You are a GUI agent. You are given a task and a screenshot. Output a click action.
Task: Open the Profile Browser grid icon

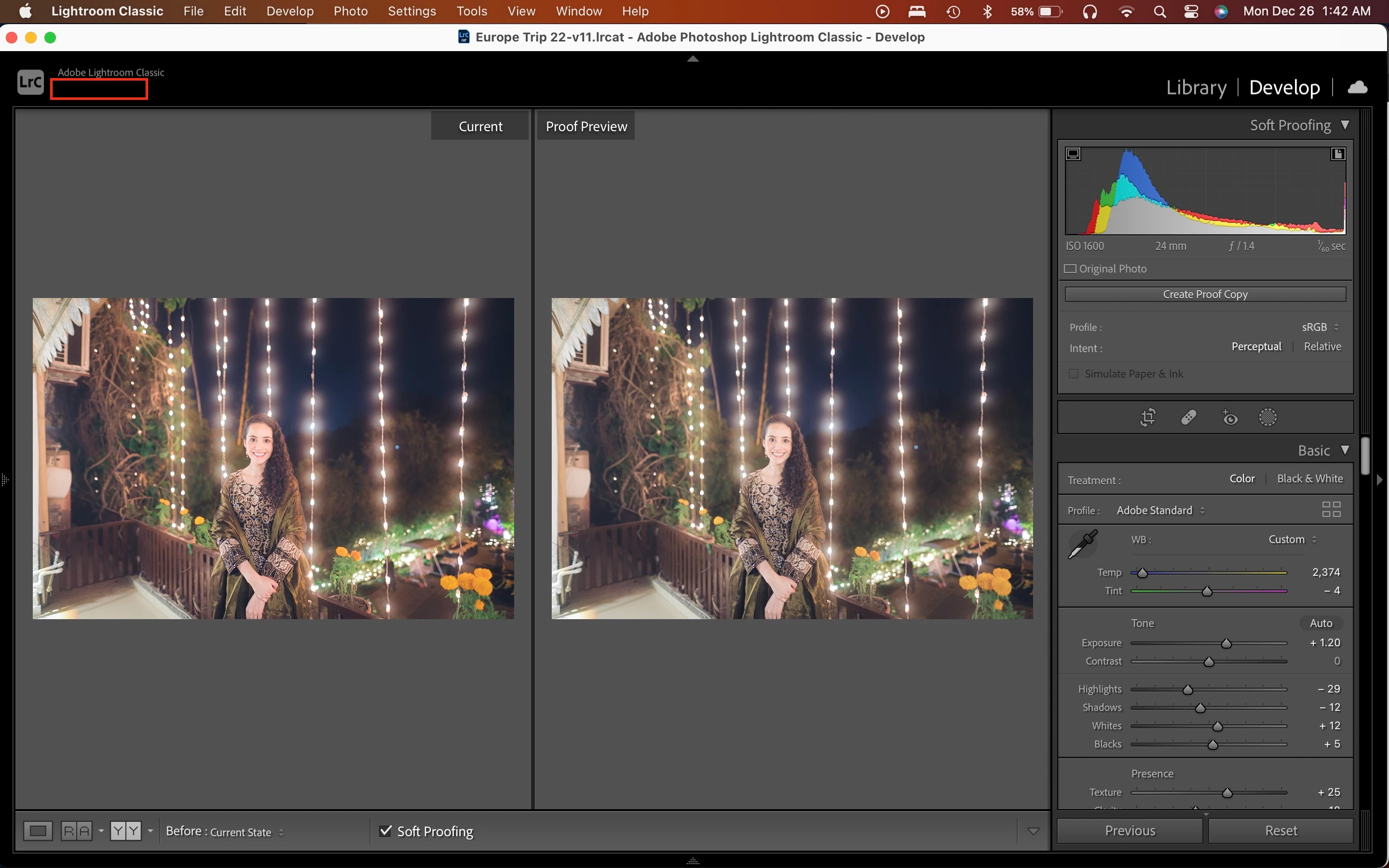pos(1331,509)
